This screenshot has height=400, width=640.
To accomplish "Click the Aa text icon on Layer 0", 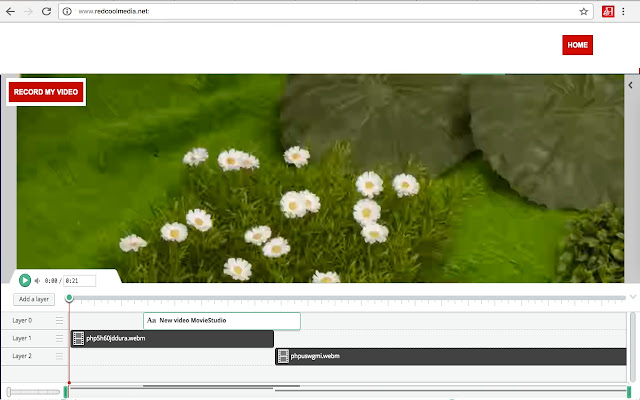I will 151,320.
